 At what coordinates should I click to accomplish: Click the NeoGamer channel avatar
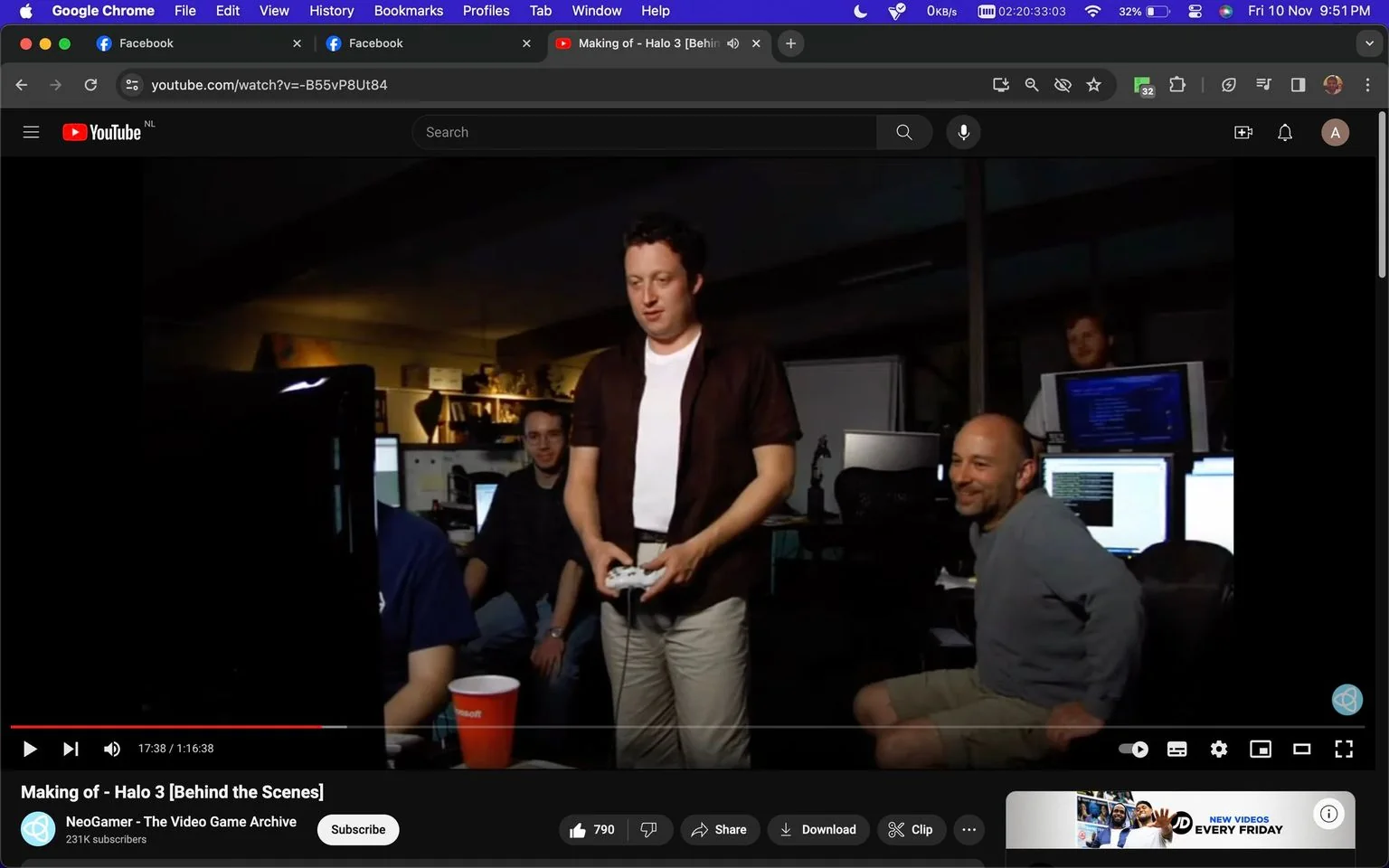click(x=38, y=829)
